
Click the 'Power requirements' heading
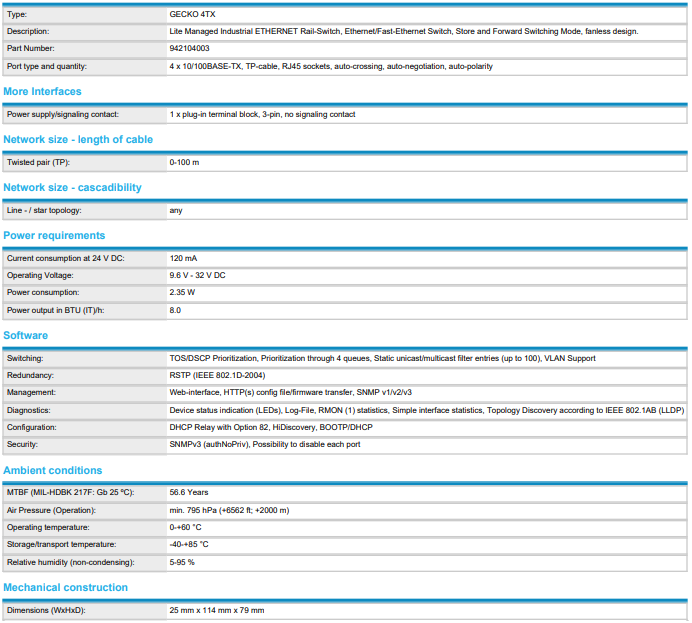54,235
